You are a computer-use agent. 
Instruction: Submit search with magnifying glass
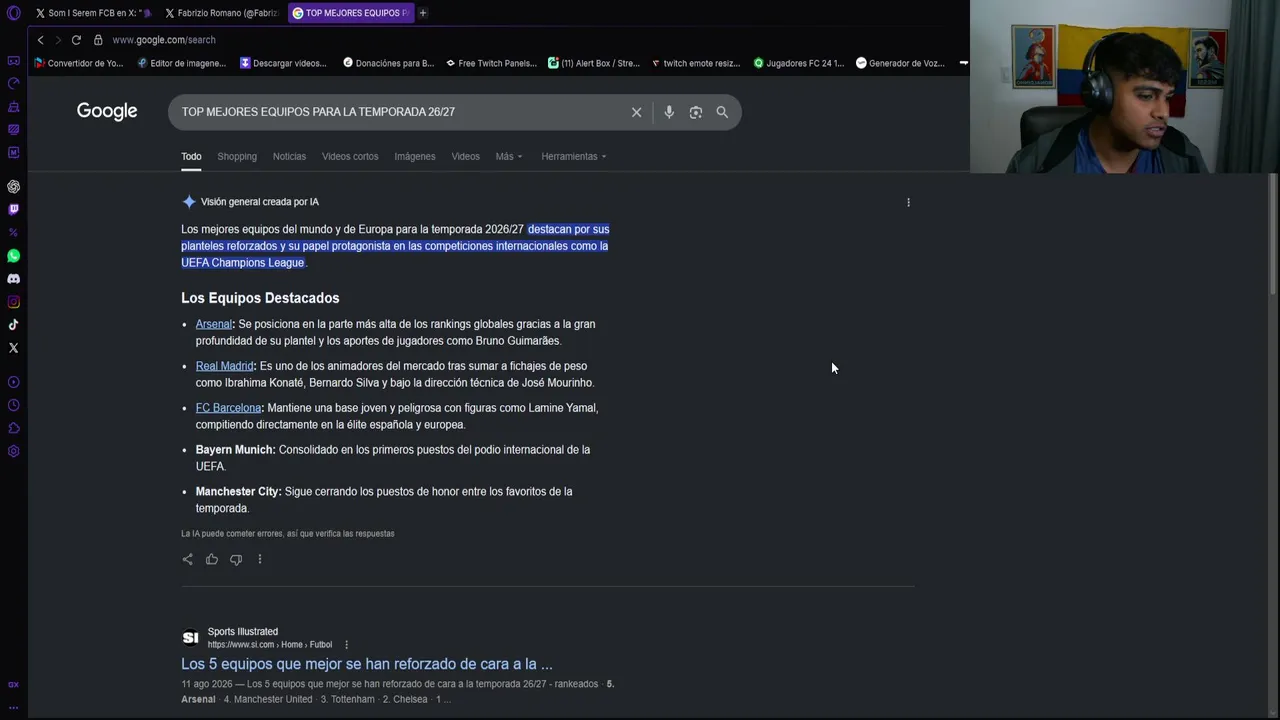[x=722, y=112]
